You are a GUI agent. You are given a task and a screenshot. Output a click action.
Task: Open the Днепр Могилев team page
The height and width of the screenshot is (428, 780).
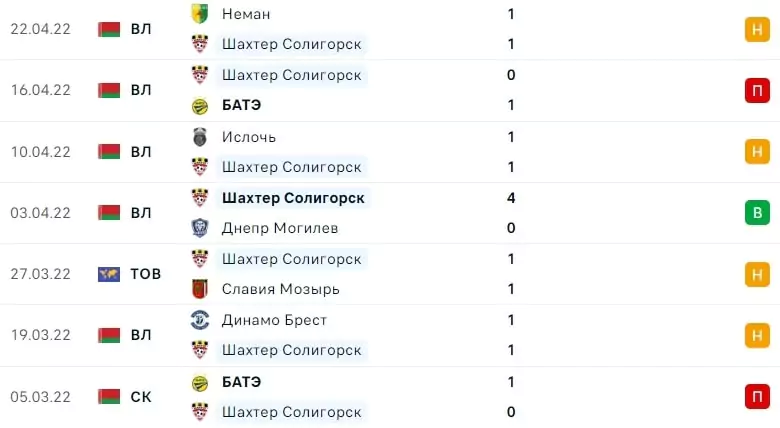(x=280, y=228)
